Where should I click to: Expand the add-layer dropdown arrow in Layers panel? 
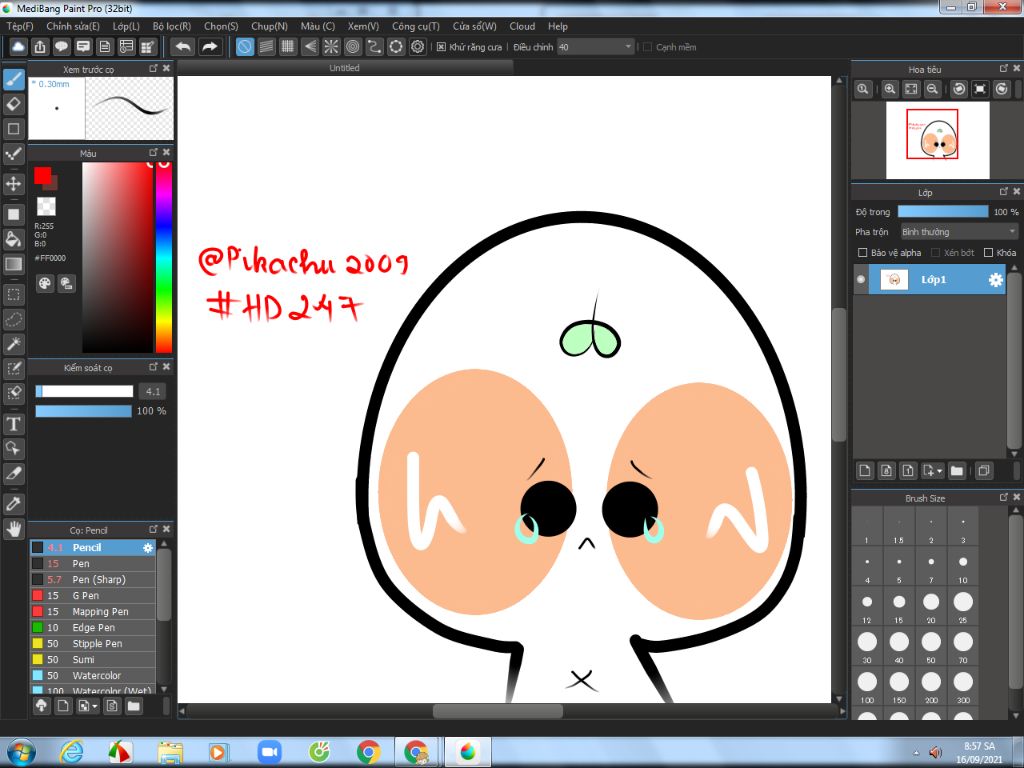(940, 471)
